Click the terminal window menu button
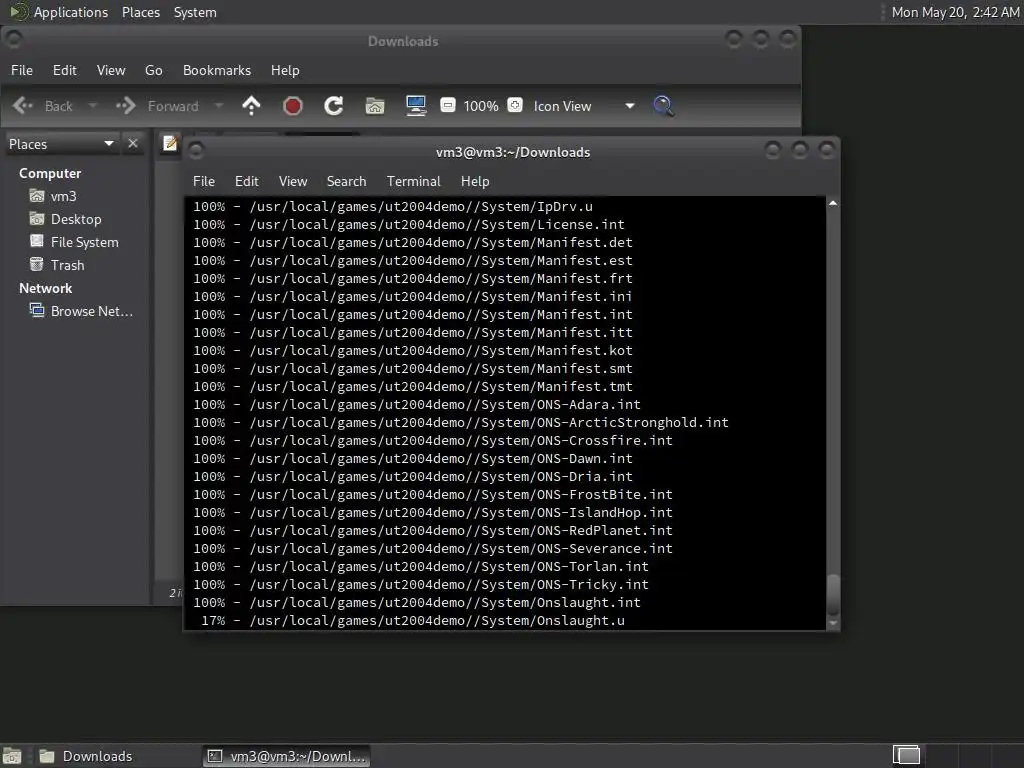The image size is (1024, 768). pyautogui.click(x=196, y=151)
